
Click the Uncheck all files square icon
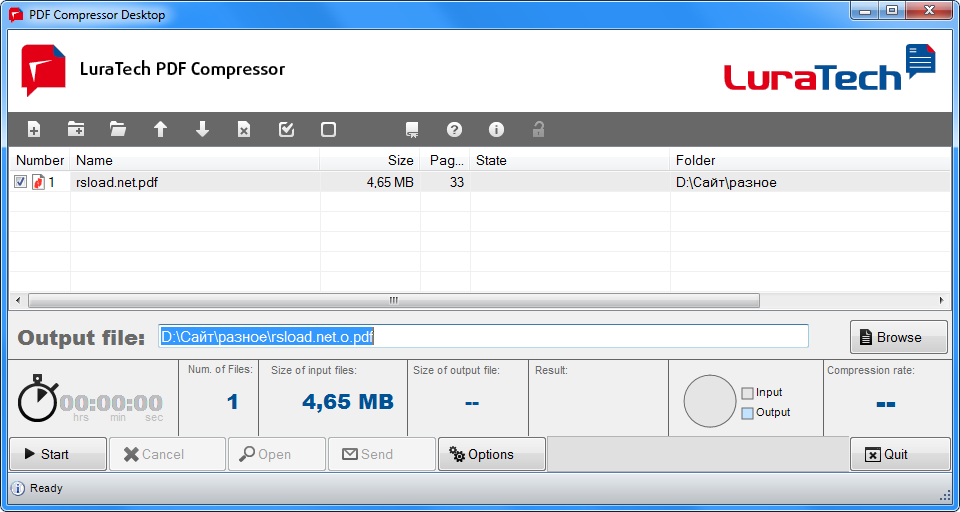point(328,129)
